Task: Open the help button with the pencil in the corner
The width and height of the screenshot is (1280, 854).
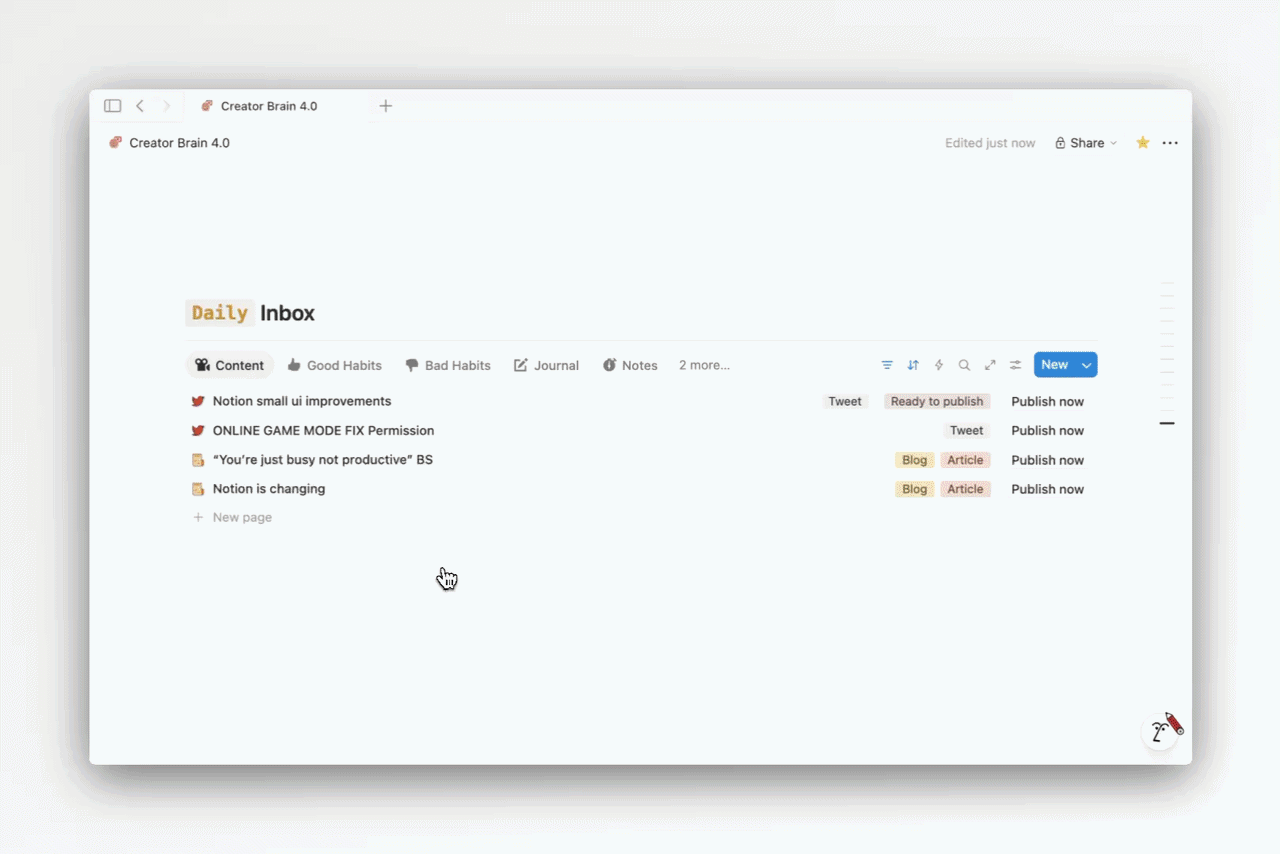Action: [1160, 731]
